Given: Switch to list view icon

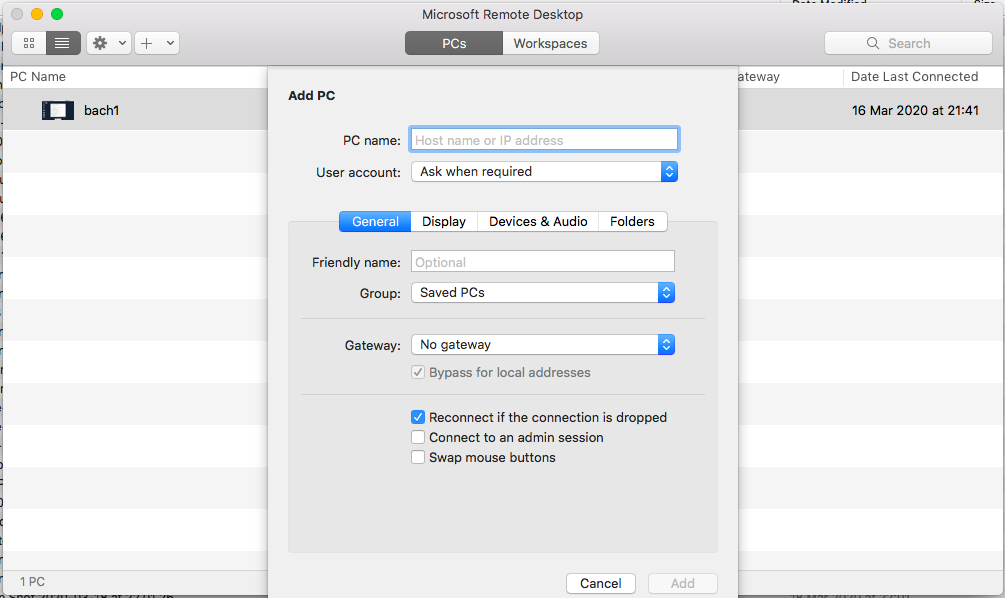Looking at the screenshot, I should (62, 43).
